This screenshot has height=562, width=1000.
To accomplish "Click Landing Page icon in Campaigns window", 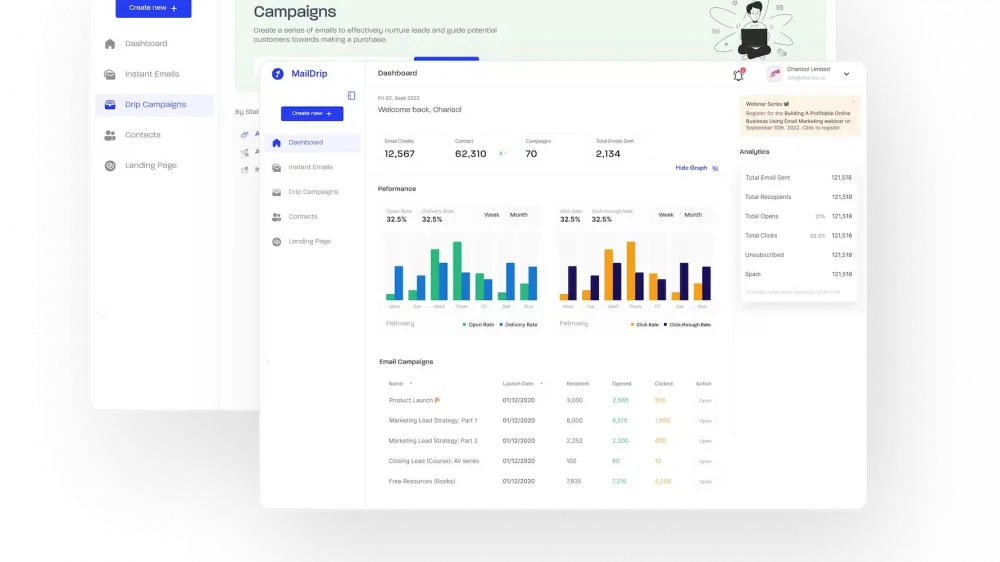I will tap(110, 166).
